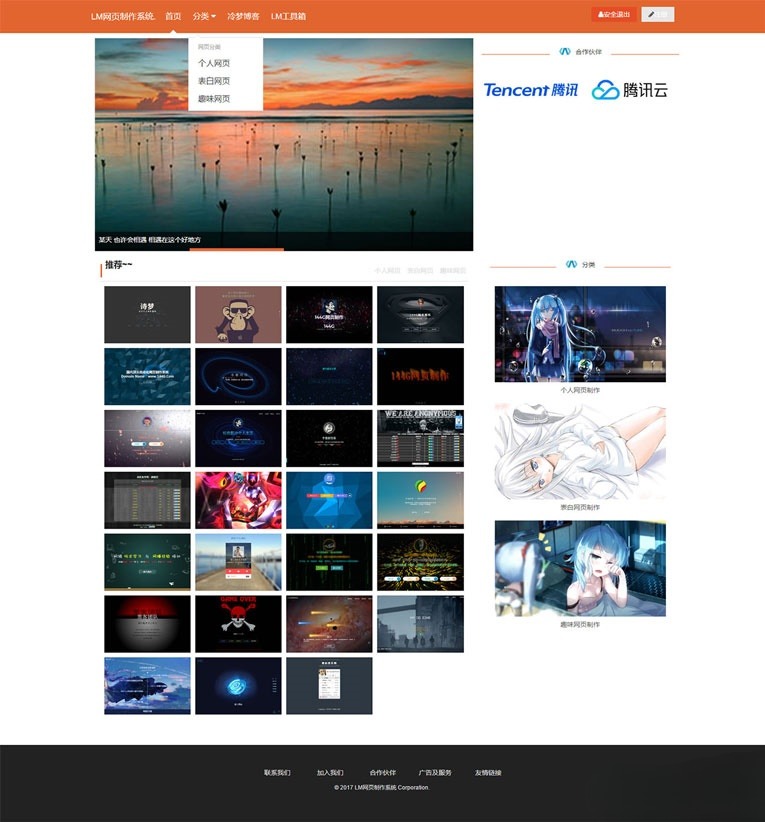Expand the 分类 dropdown in navbar
The width and height of the screenshot is (765, 822).
pos(204,16)
